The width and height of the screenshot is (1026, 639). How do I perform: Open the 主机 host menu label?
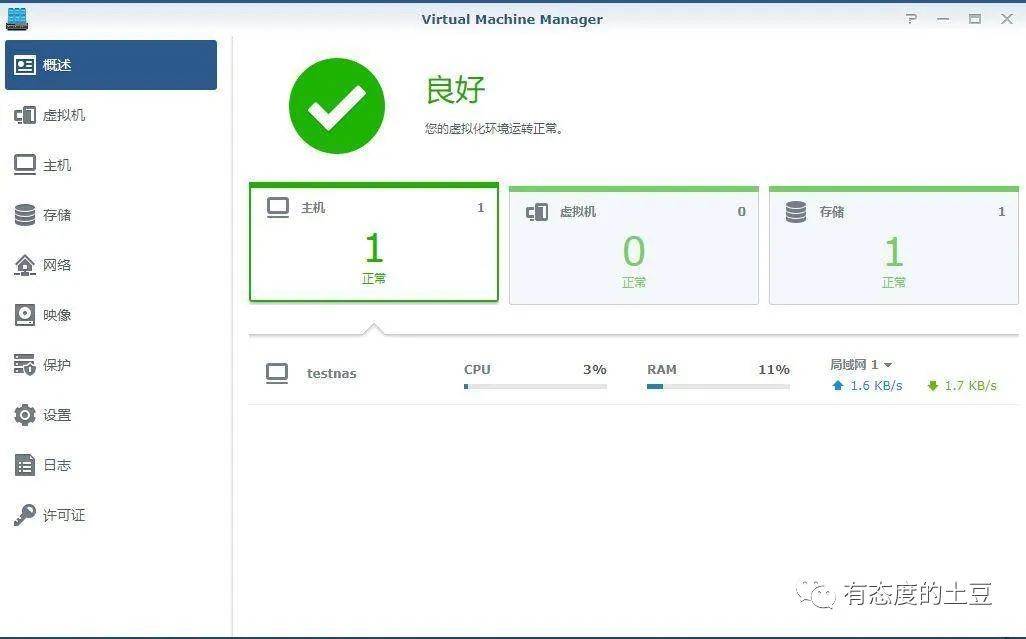57,165
